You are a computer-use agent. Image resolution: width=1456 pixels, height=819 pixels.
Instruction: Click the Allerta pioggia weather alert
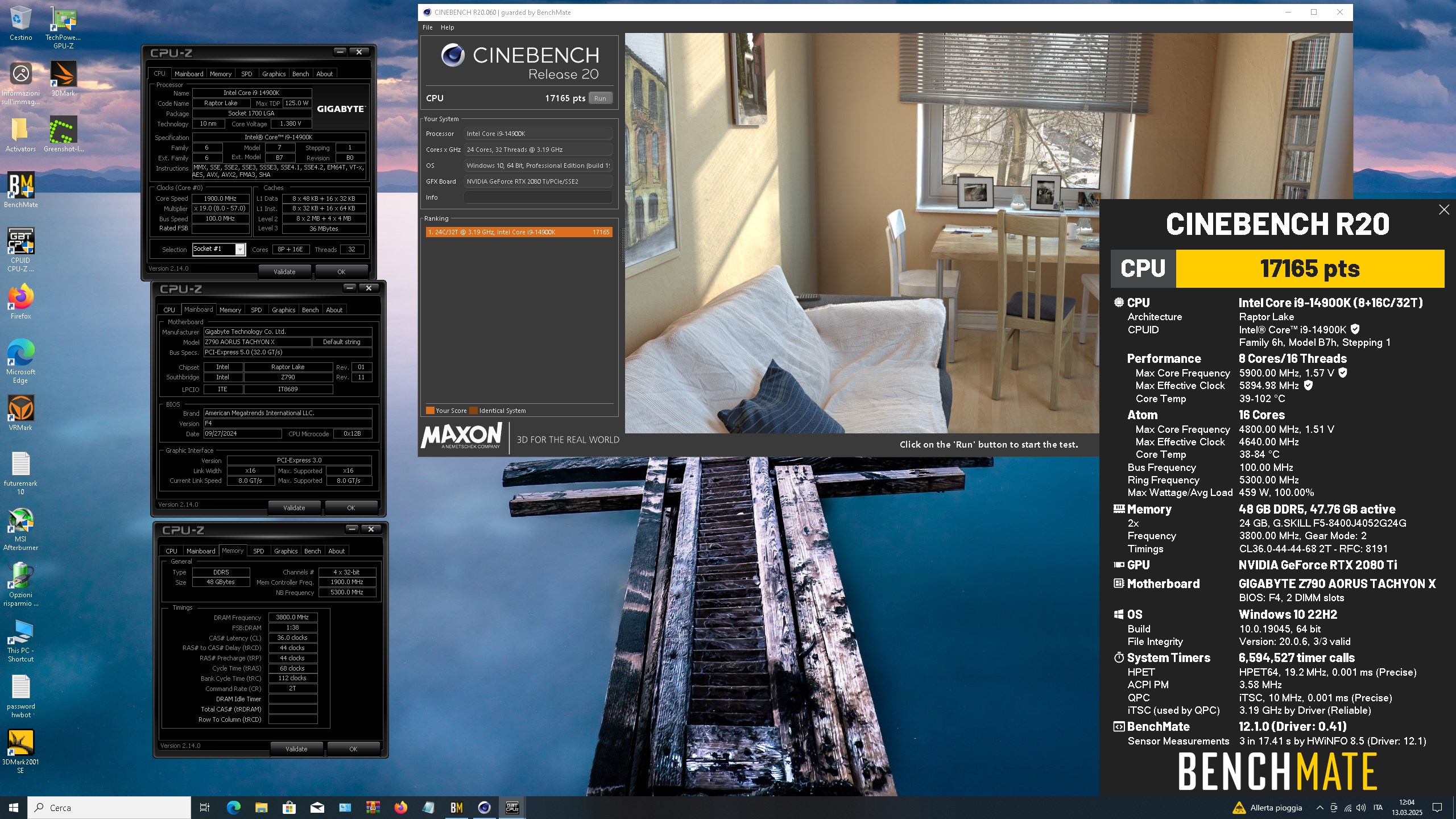pos(1267,808)
